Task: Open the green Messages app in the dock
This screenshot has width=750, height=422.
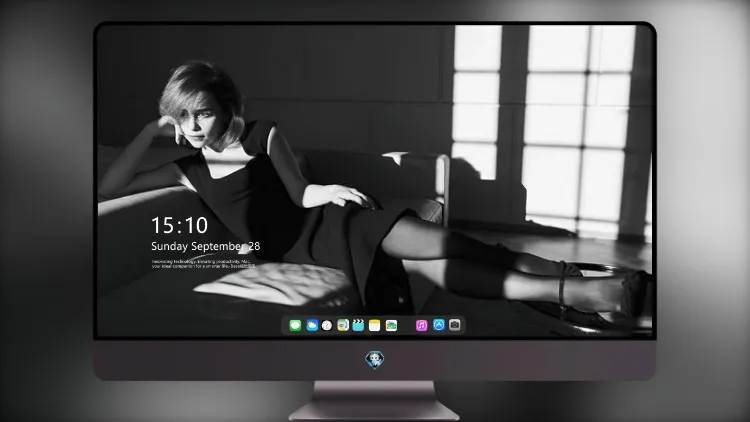Action: 295,325
